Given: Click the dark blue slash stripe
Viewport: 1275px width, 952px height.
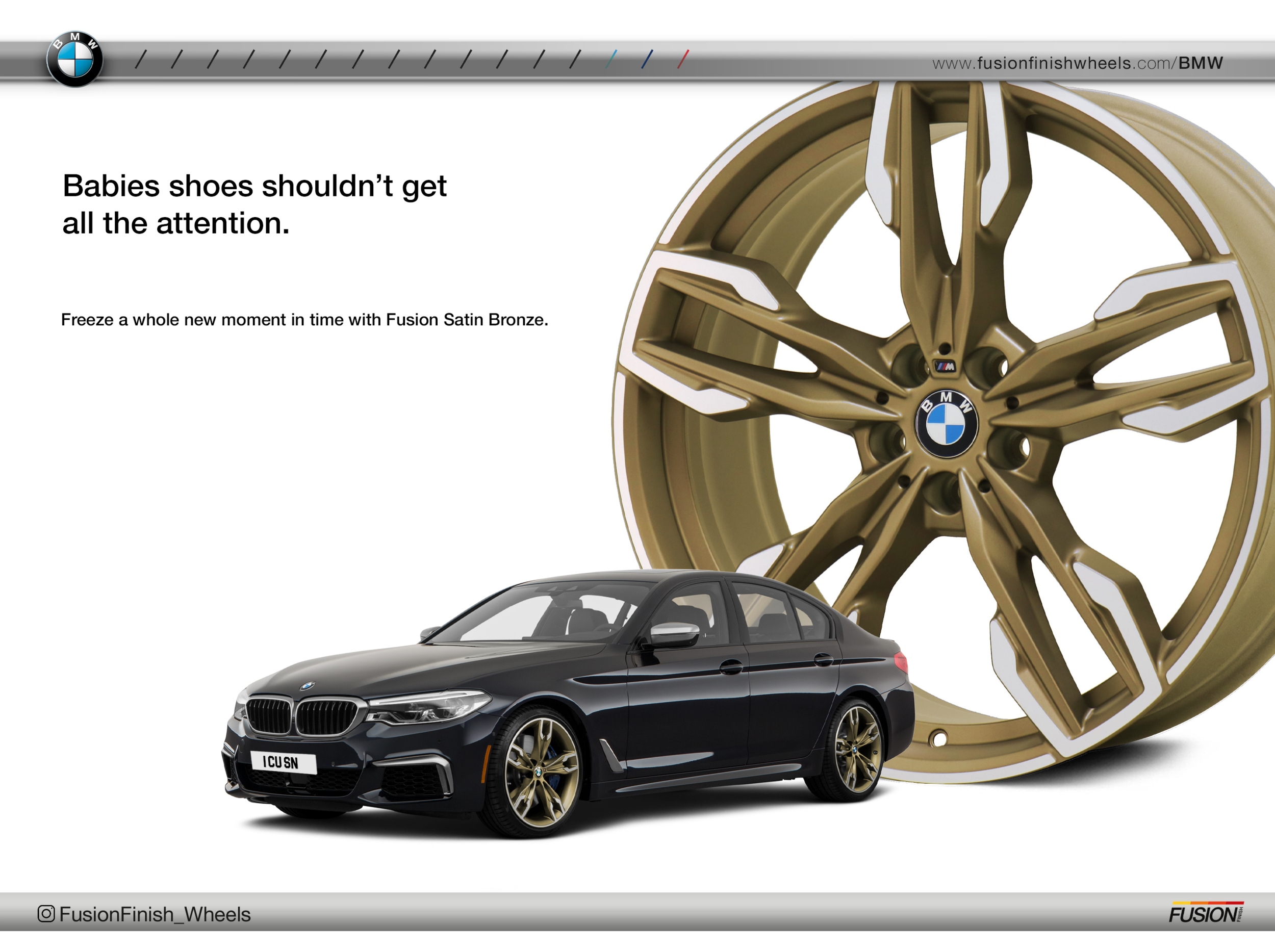Looking at the screenshot, I should (647, 59).
